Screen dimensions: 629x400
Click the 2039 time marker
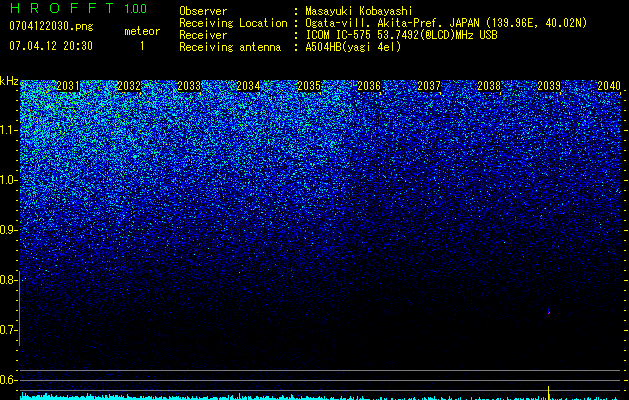549,86
